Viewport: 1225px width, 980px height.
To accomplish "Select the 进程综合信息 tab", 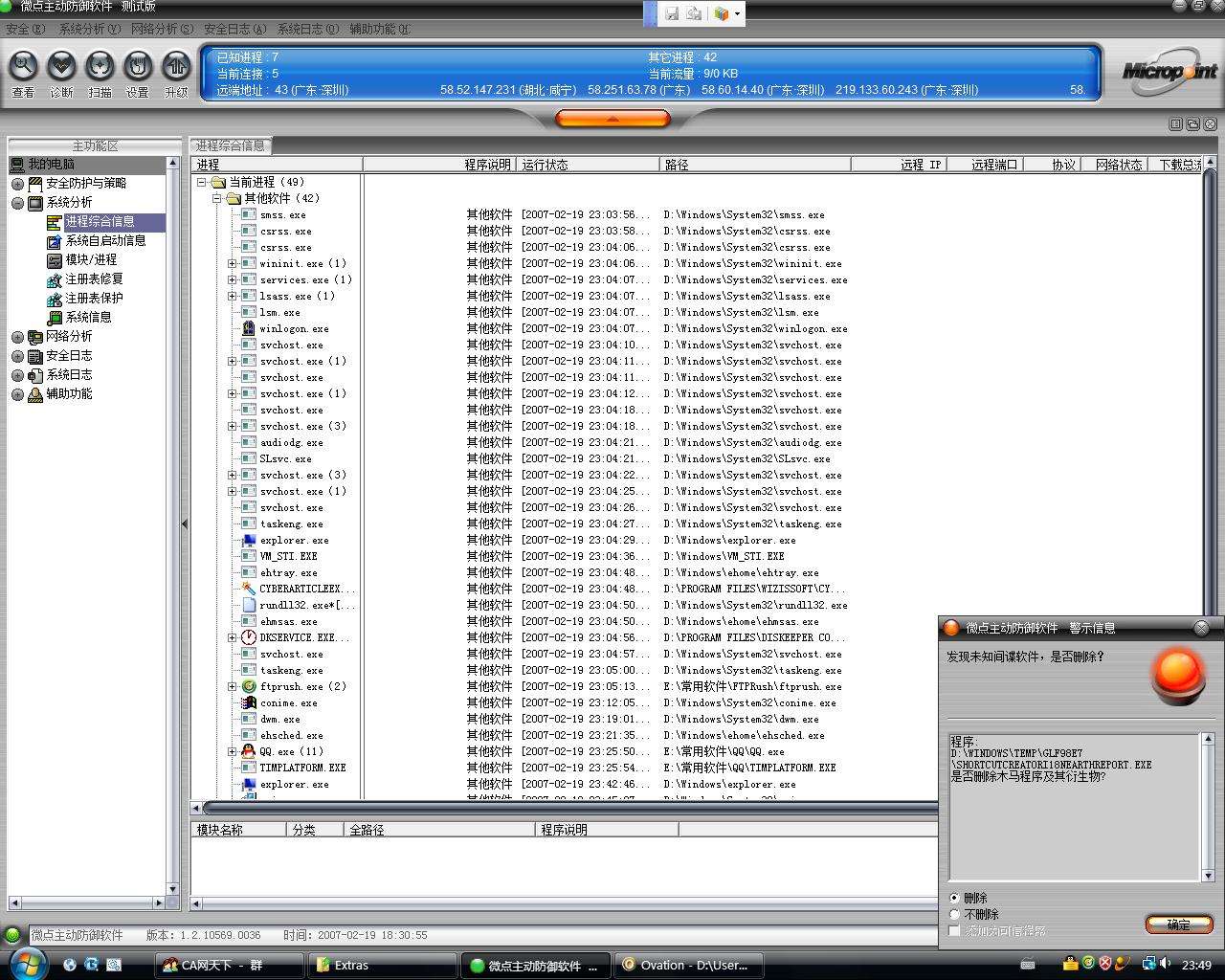I will coord(231,145).
